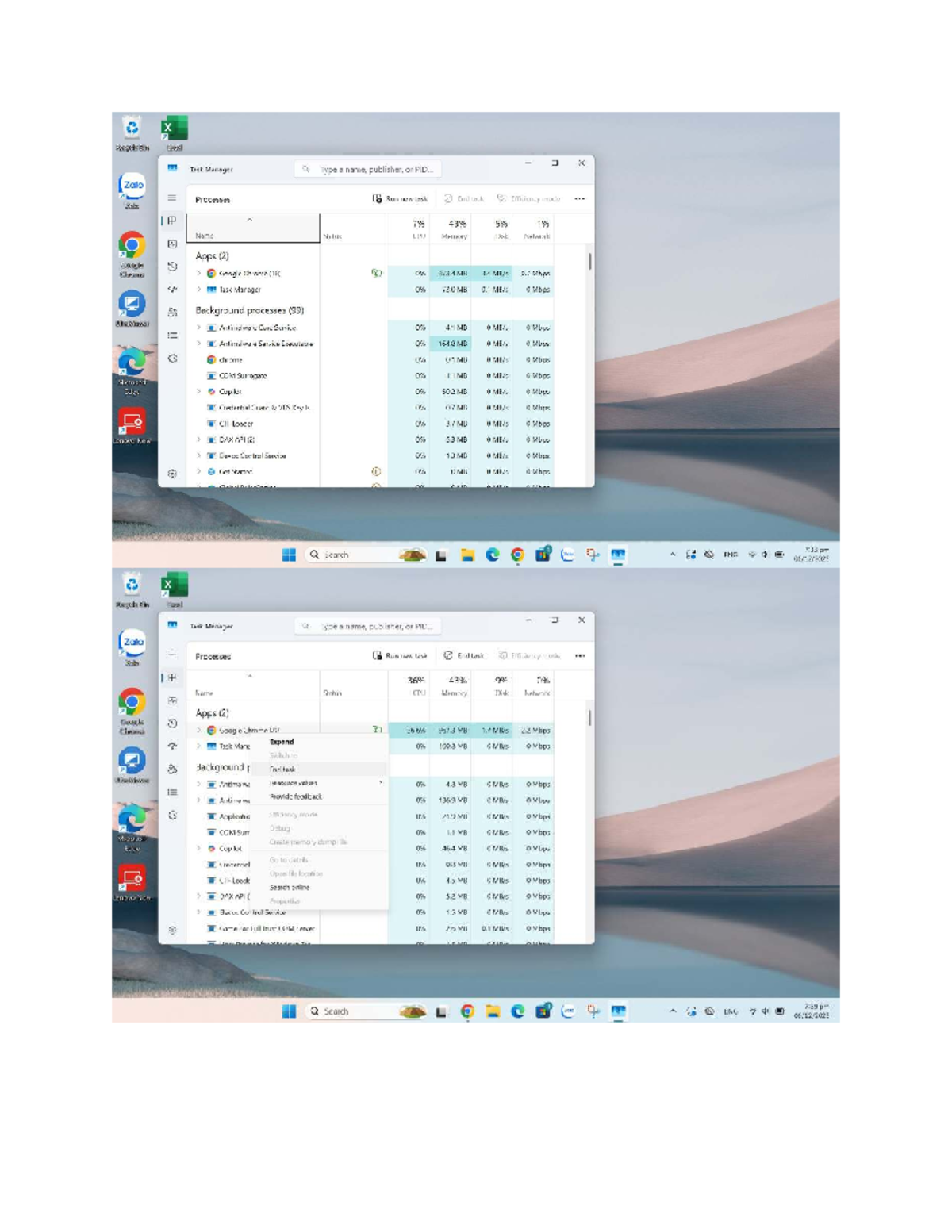Toggle the navigation pane with hamburger menu

click(172, 199)
